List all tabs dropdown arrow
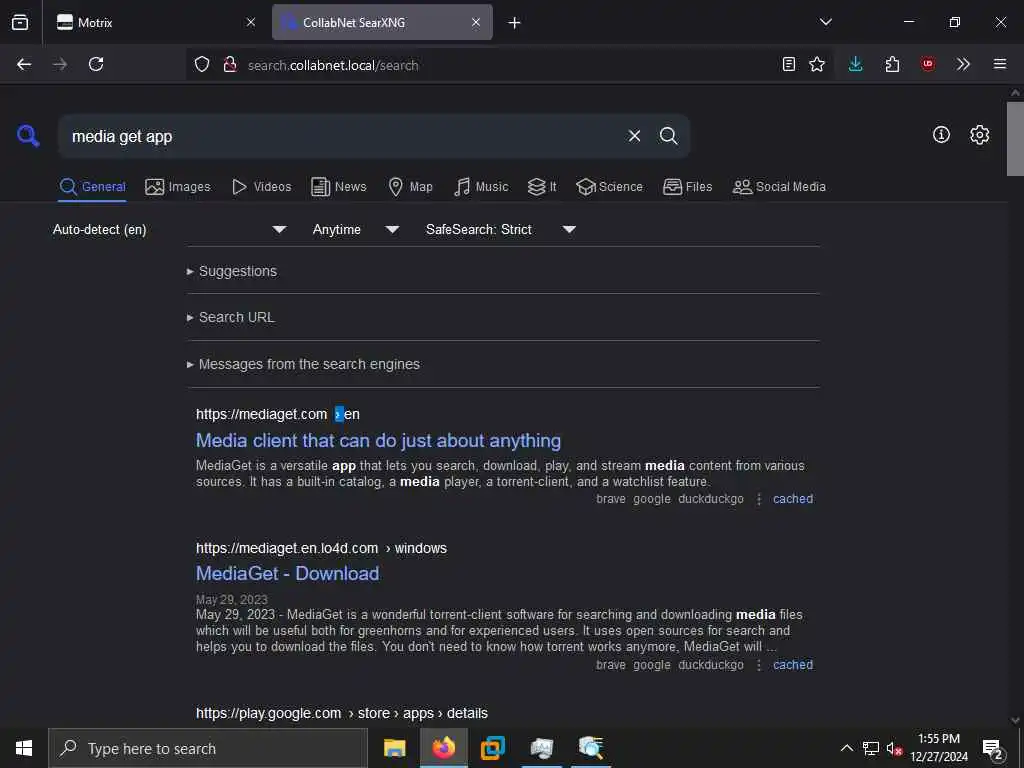Viewport: 1024px width, 768px height. (825, 22)
